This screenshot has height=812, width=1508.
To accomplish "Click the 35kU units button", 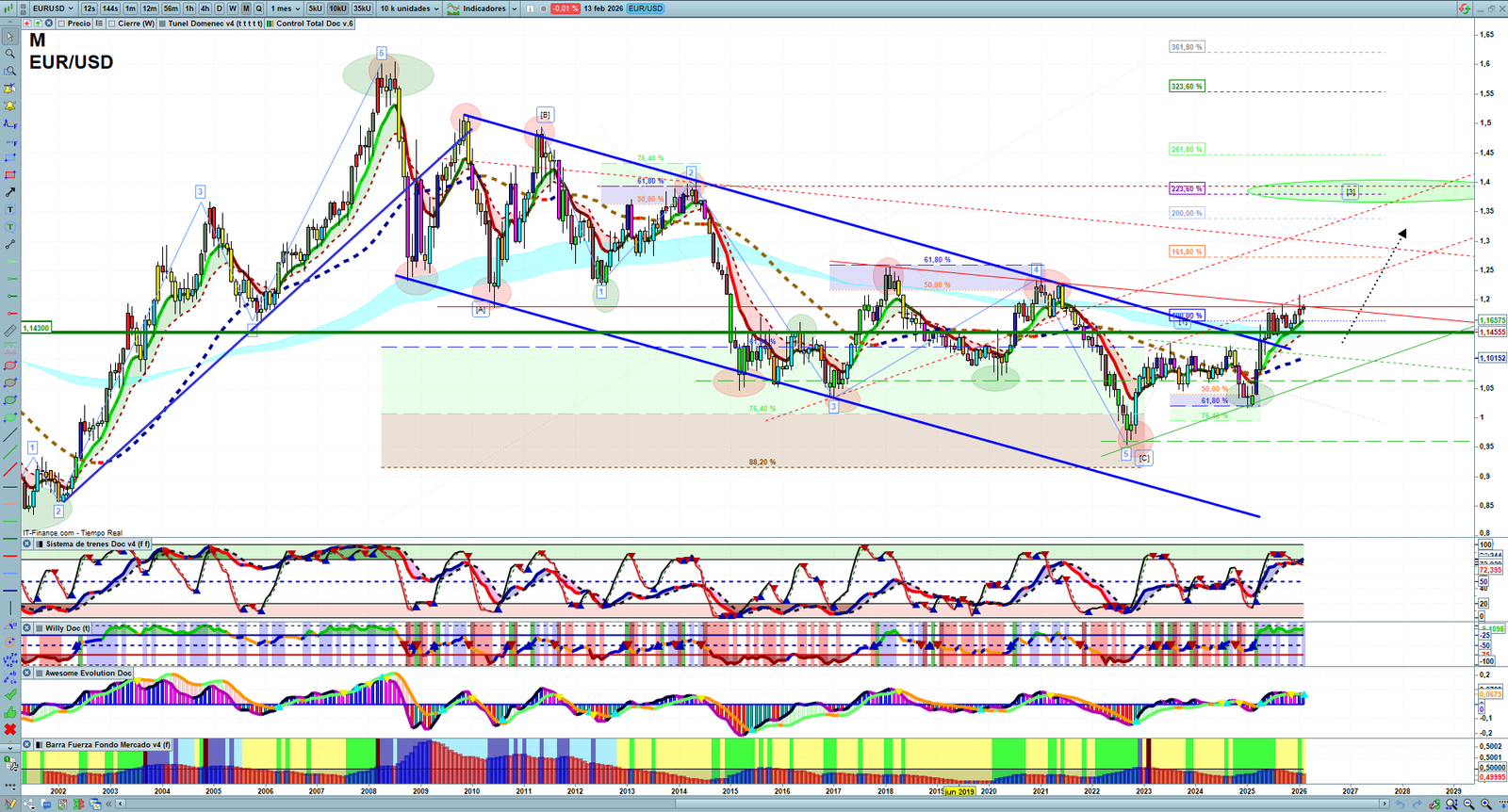I will (x=362, y=8).
